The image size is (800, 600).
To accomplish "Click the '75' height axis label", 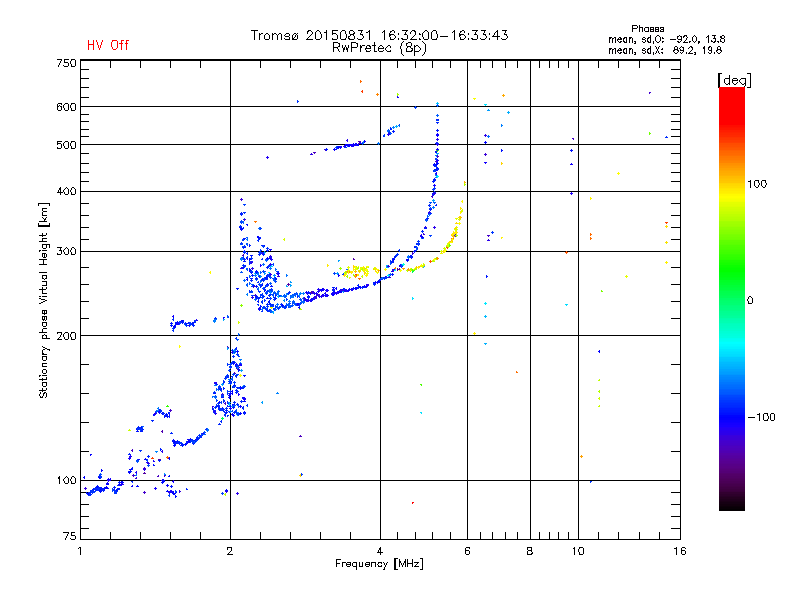I will [x=70, y=536].
